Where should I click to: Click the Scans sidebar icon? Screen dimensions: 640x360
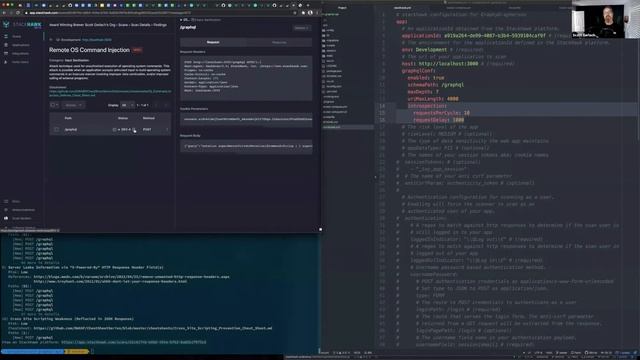(x=6, y=36)
